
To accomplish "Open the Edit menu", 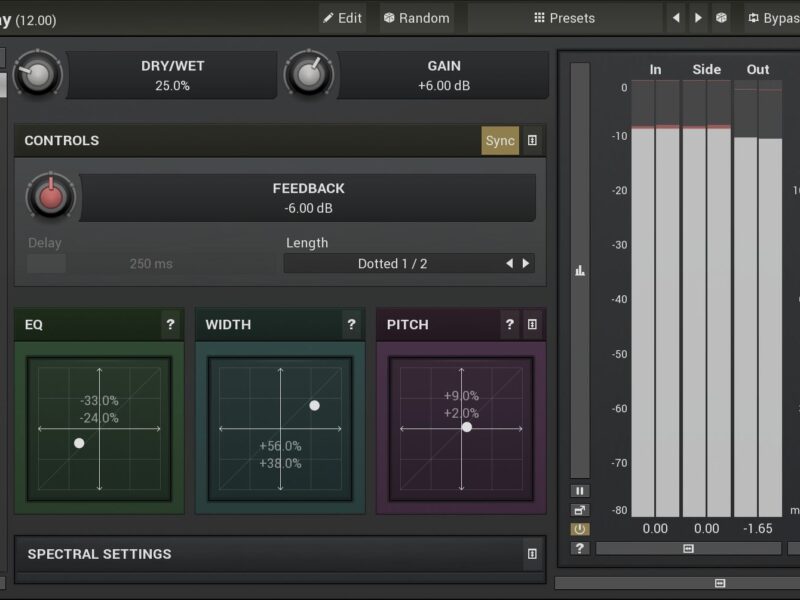I will [342, 18].
